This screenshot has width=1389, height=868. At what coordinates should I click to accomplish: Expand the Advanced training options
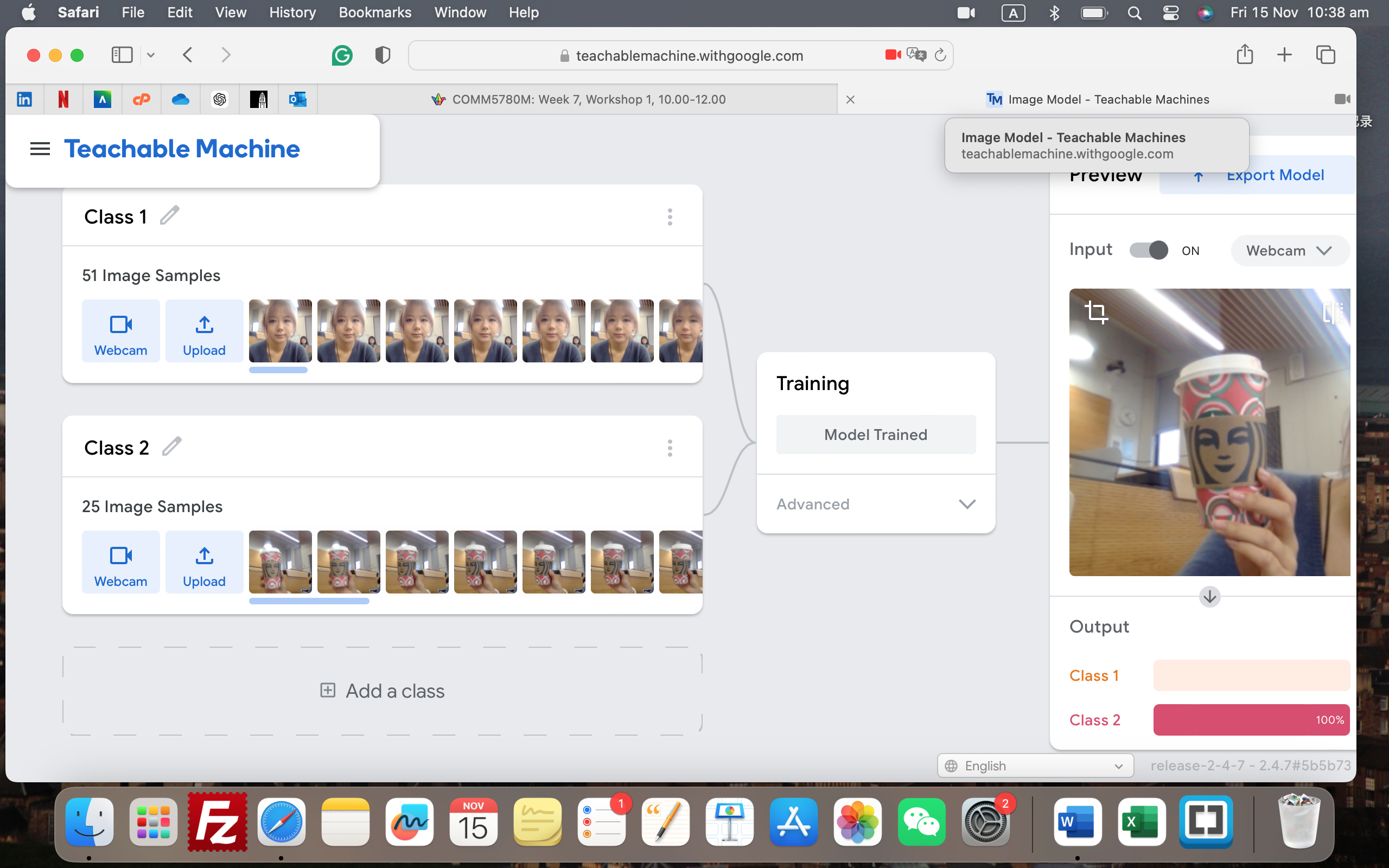point(875,504)
